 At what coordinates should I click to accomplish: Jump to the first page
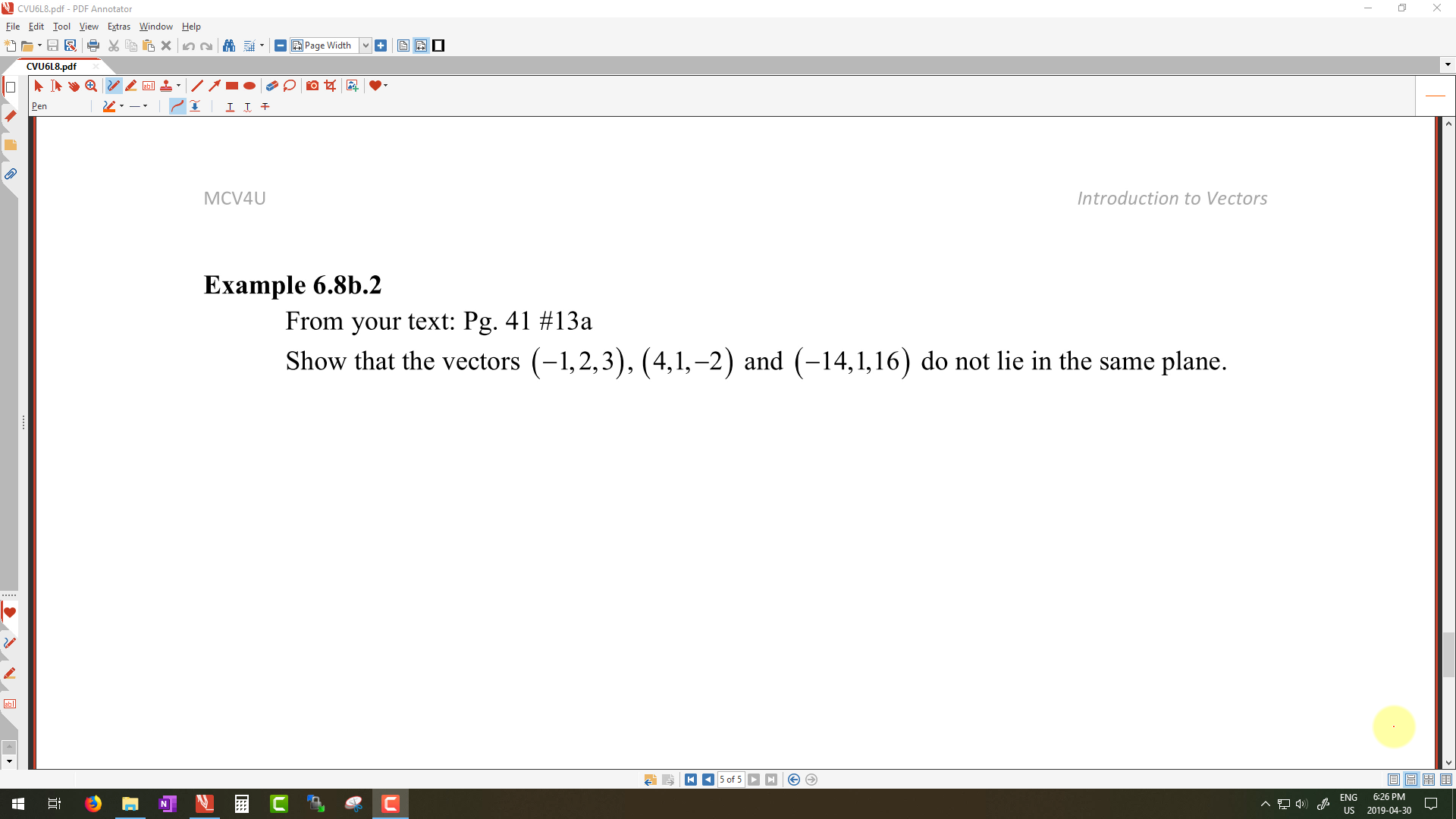coord(690,780)
